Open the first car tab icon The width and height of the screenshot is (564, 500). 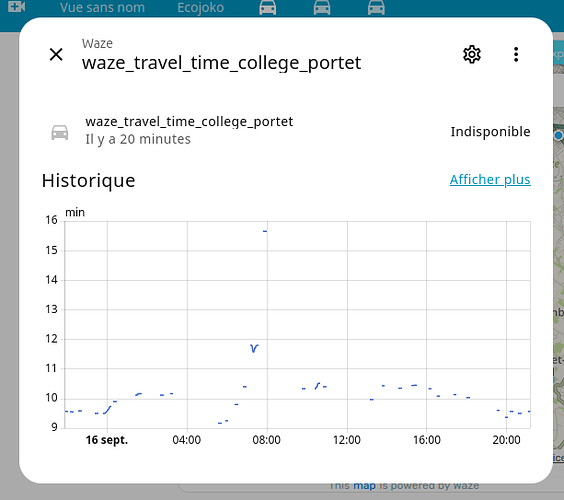pos(268,8)
